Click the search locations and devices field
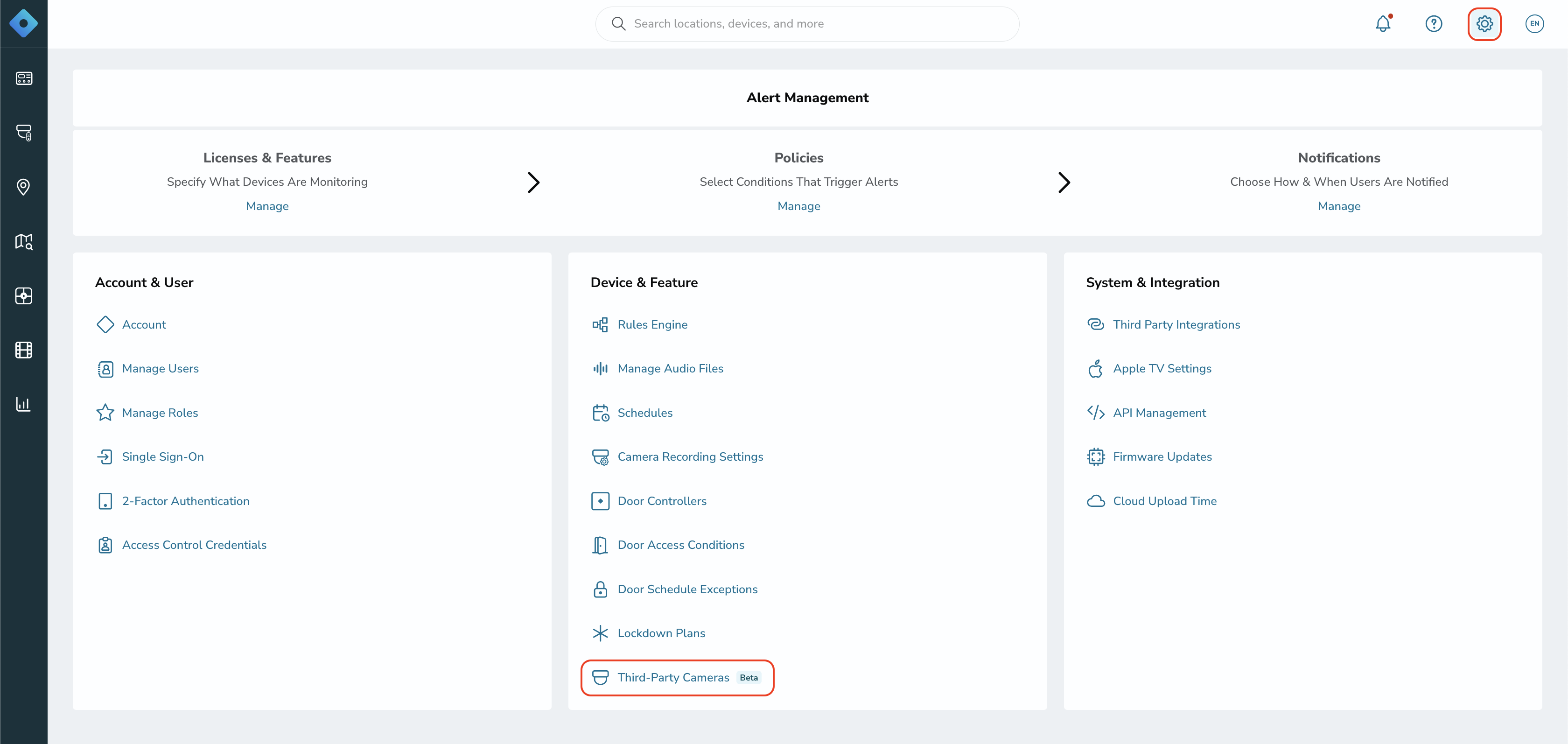The image size is (1568, 744). pos(807,24)
